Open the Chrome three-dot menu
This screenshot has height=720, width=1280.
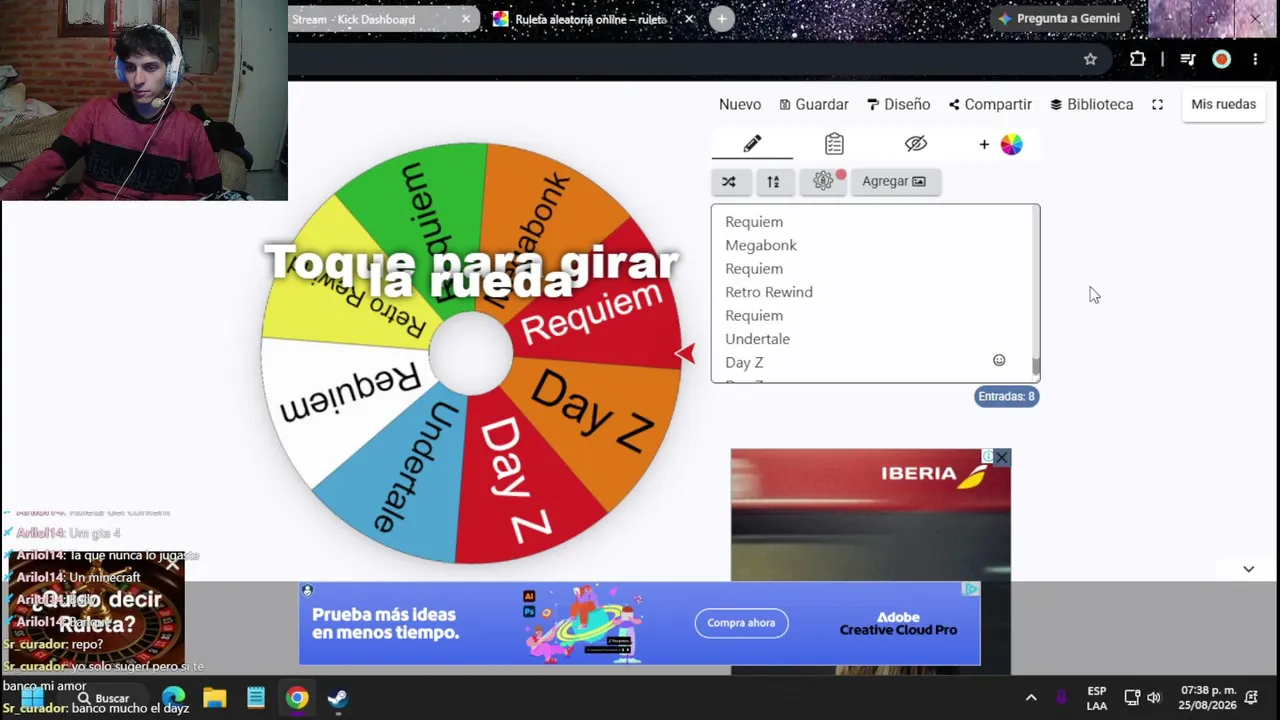click(1255, 59)
